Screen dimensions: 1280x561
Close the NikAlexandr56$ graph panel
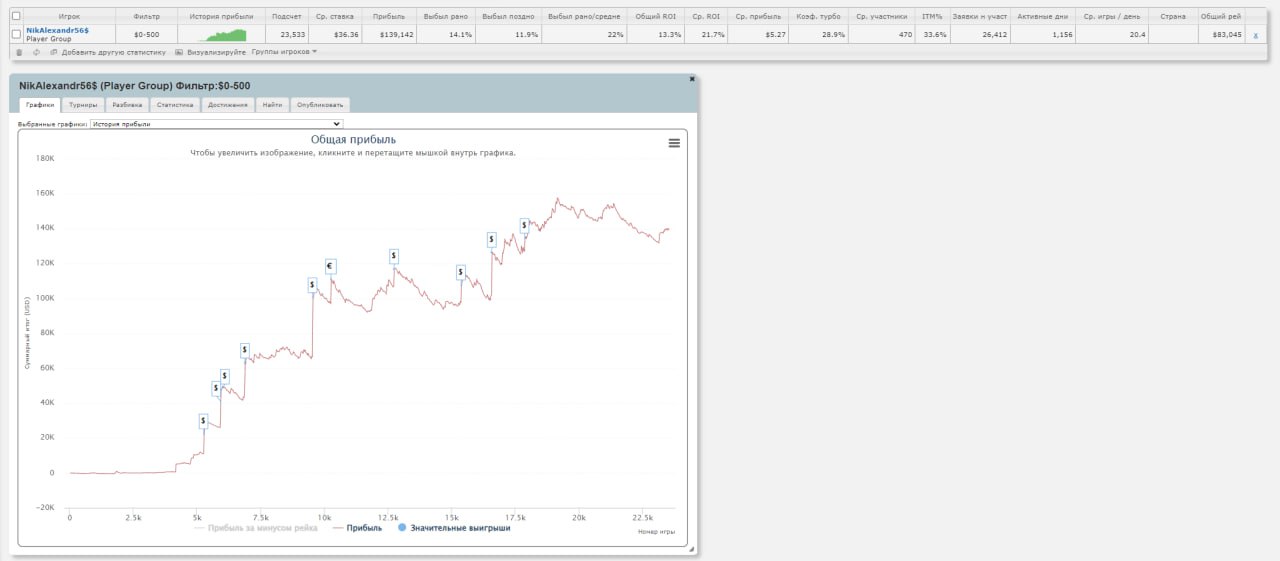[x=692, y=79]
